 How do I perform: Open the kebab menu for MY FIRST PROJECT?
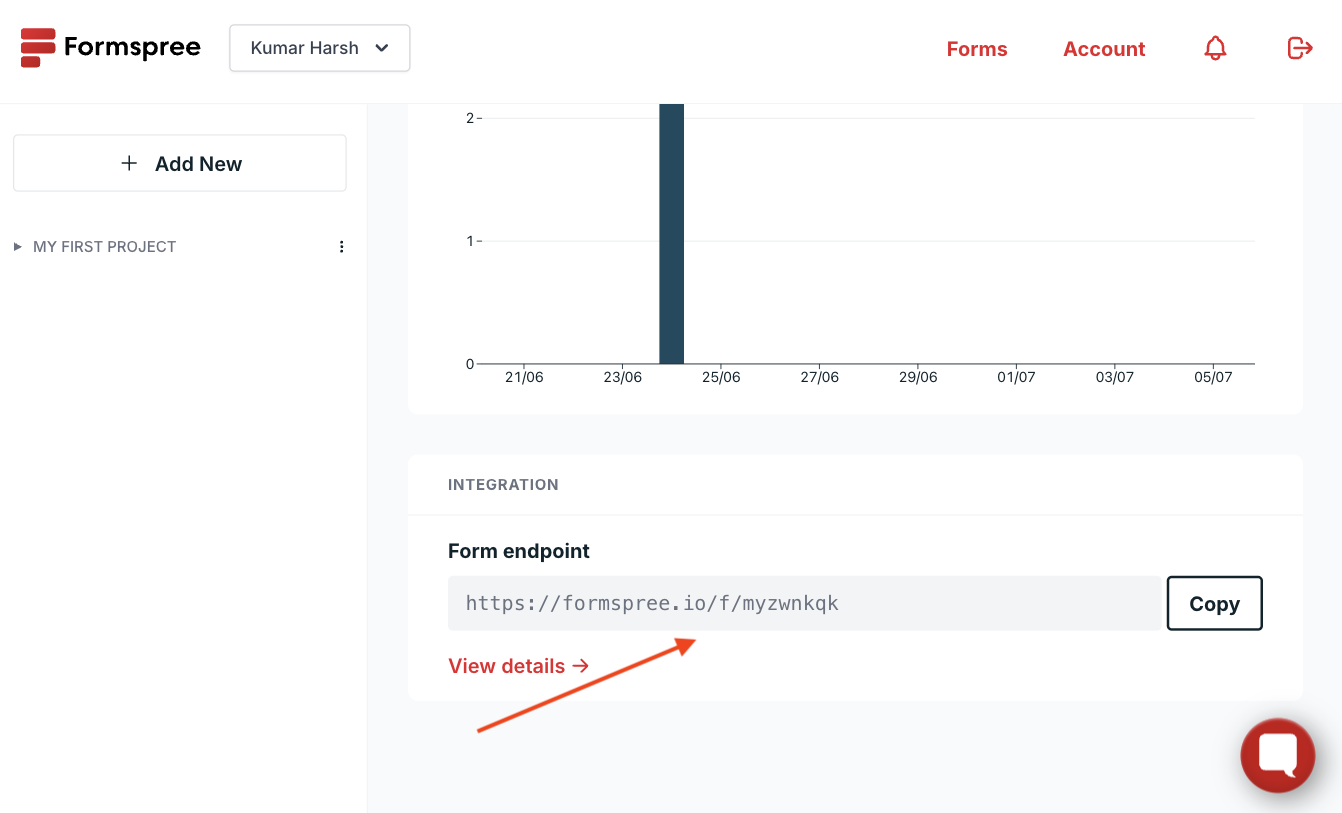pos(341,246)
